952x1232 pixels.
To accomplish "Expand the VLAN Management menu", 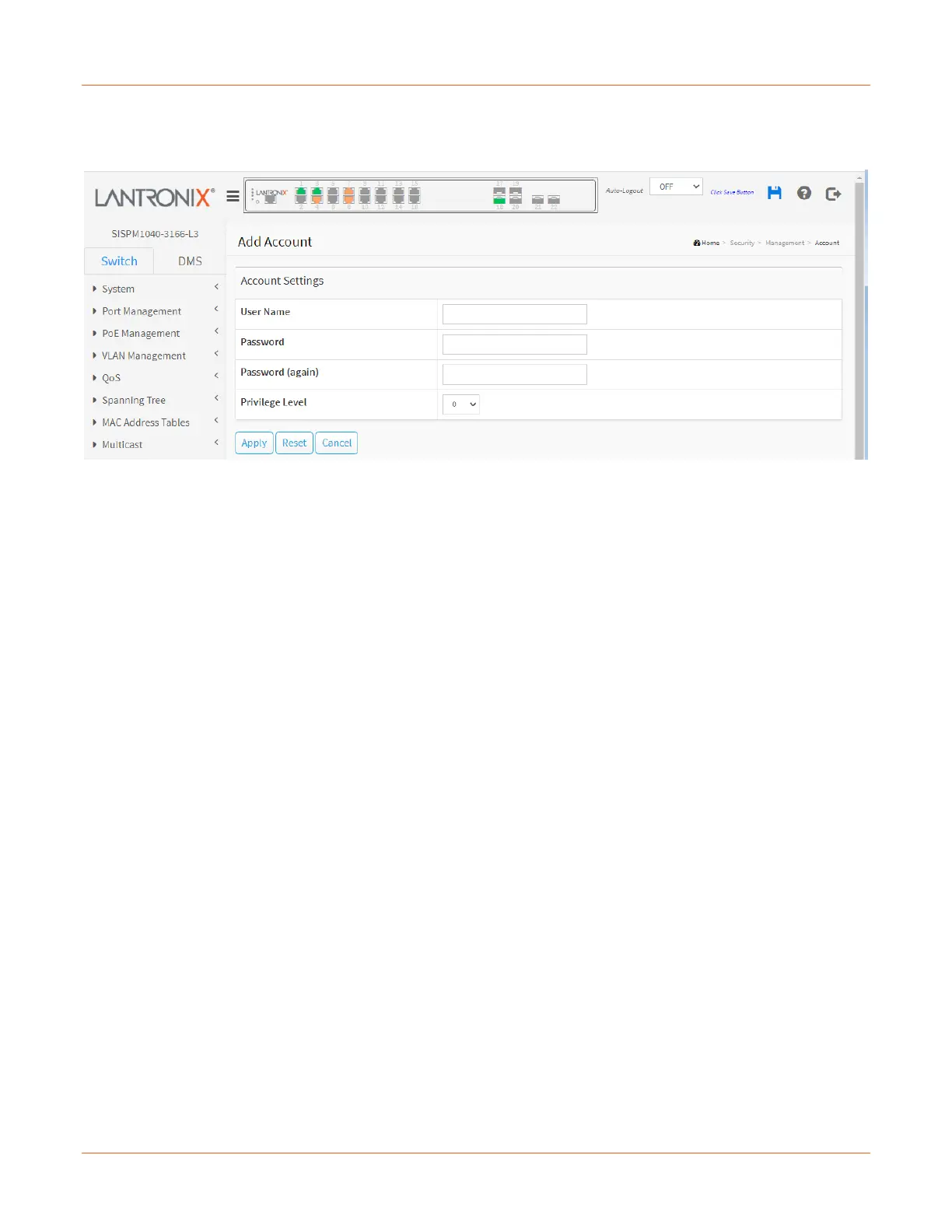I will click(156, 355).
